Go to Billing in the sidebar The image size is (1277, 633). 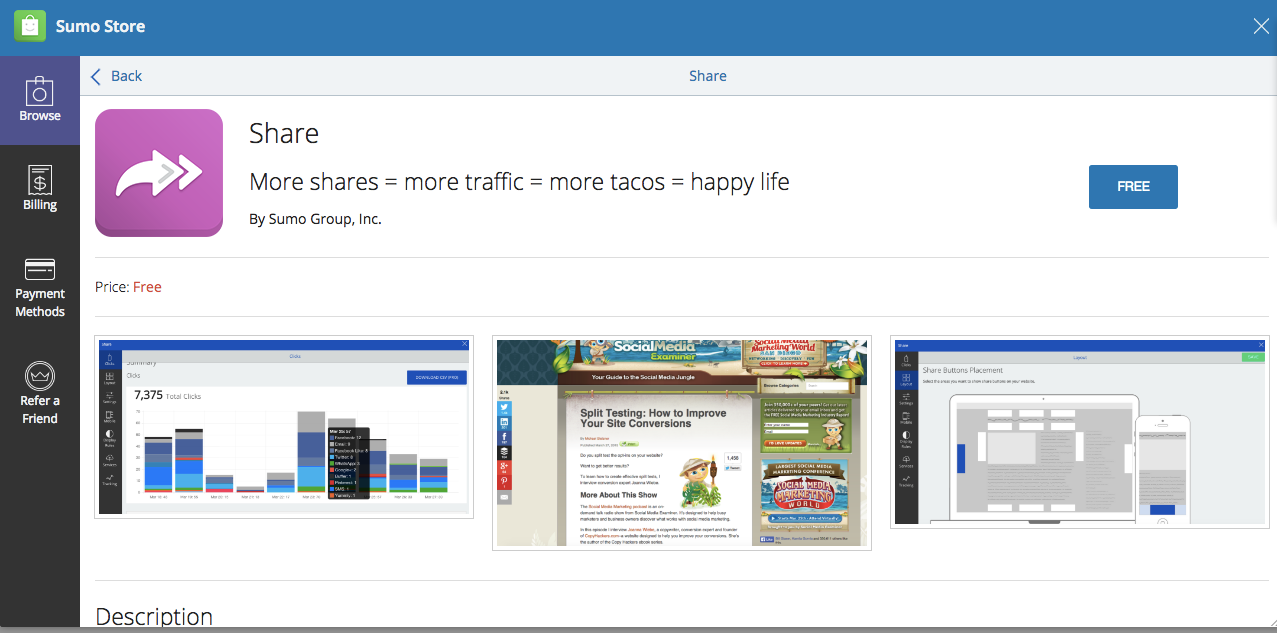(40, 189)
